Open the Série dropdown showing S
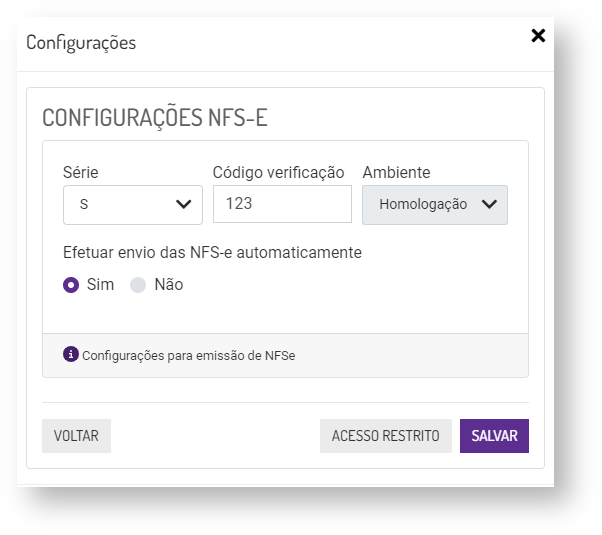This screenshot has height=535, width=602. (130, 204)
